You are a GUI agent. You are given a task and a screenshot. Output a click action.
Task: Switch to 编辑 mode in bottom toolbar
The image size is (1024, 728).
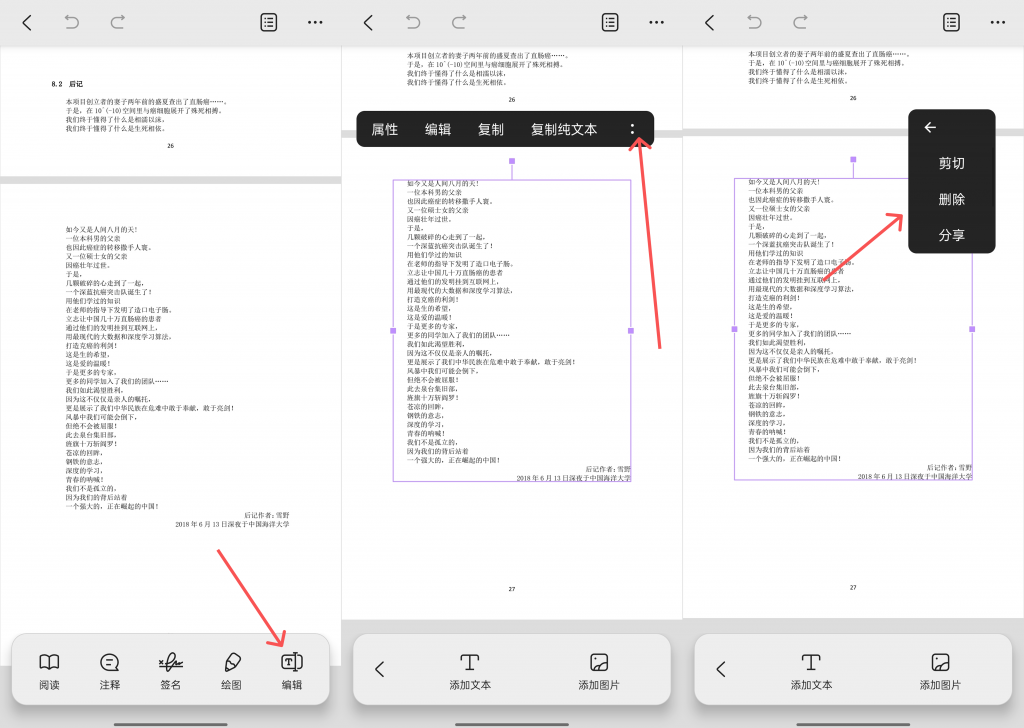[292, 669]
